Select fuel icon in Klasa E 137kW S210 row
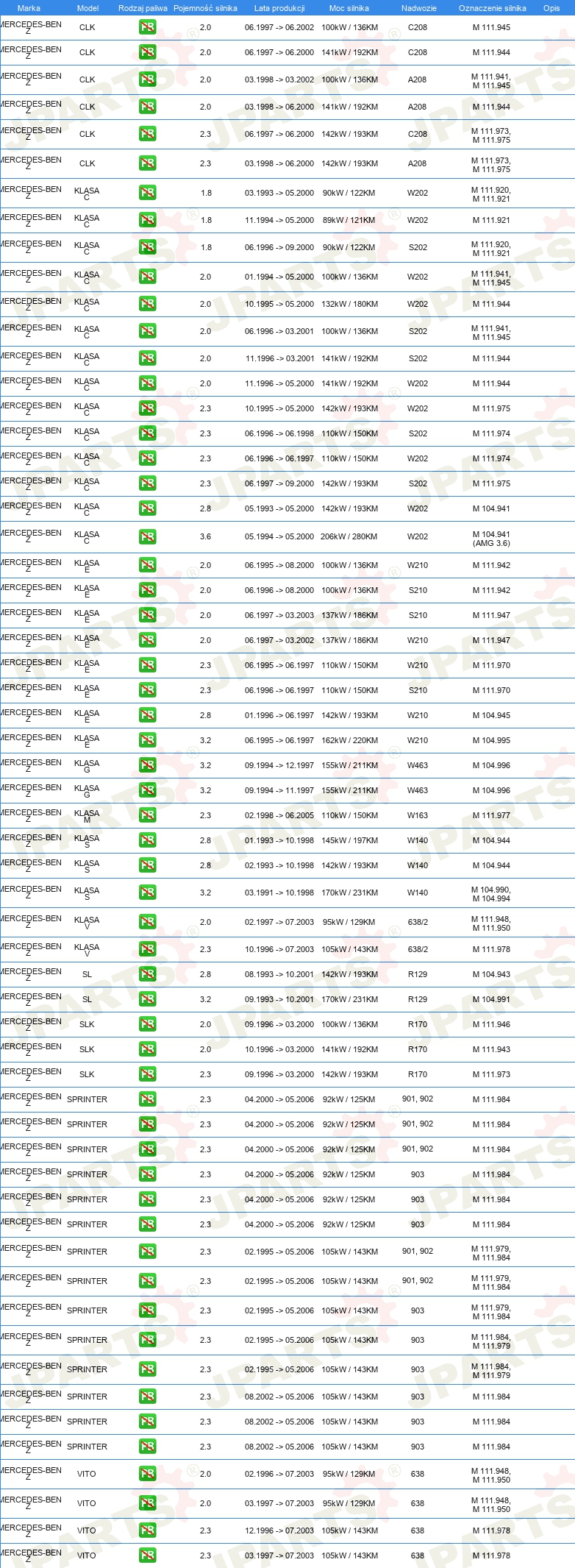575x1568 pixels. (x=147, y=615)
